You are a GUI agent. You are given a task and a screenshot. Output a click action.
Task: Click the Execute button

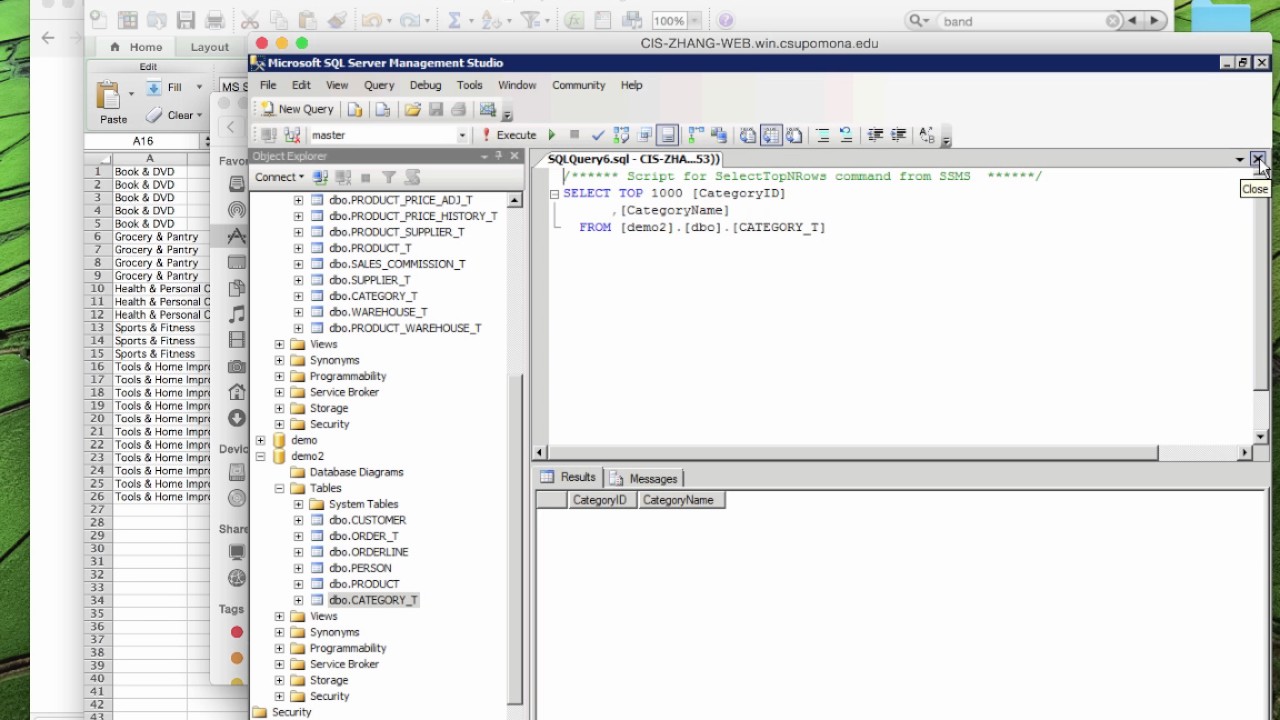tap(509, 135)
